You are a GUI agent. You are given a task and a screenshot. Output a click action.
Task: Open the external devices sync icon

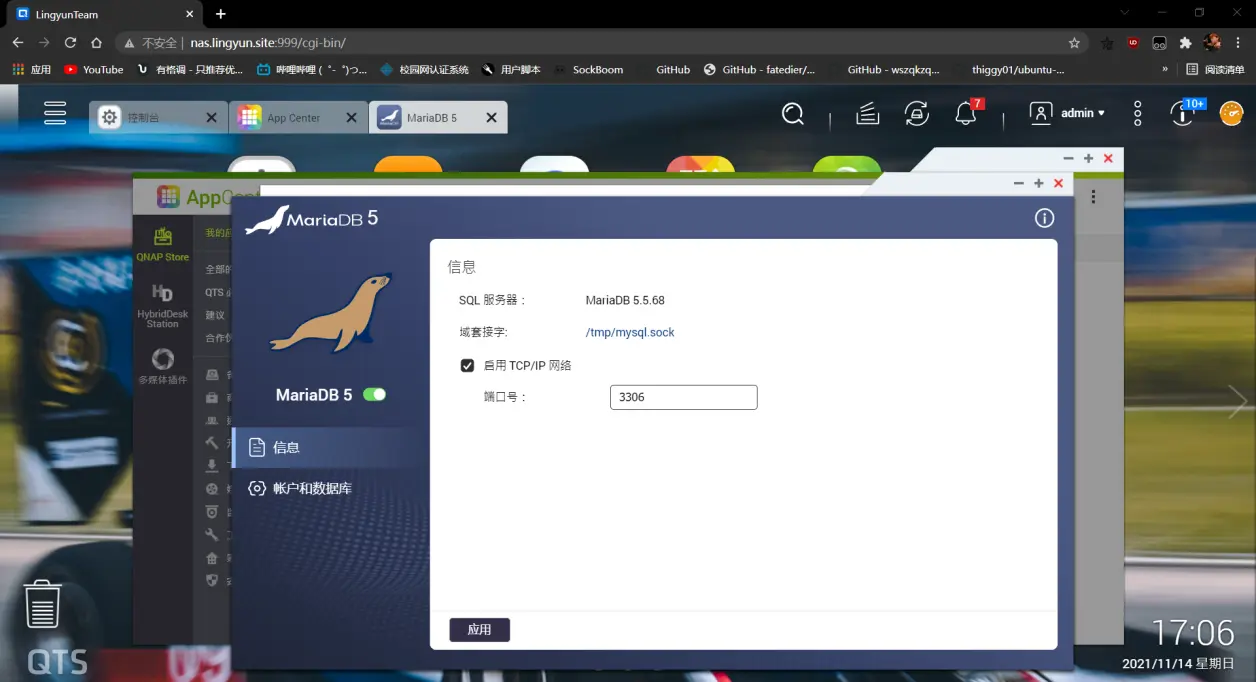pyautogui.click(x=917, y=114)
